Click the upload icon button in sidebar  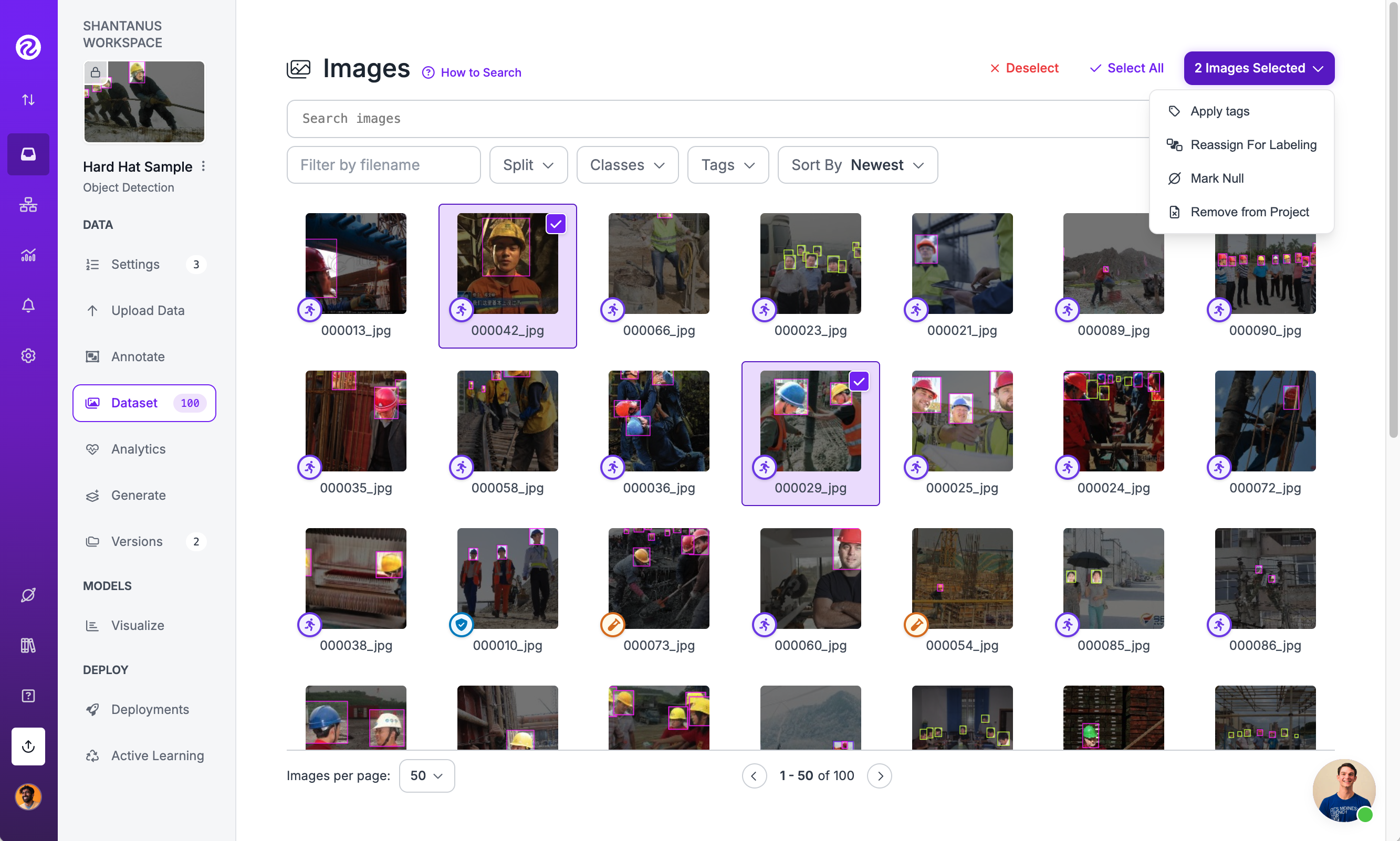[x=28, y=746]
